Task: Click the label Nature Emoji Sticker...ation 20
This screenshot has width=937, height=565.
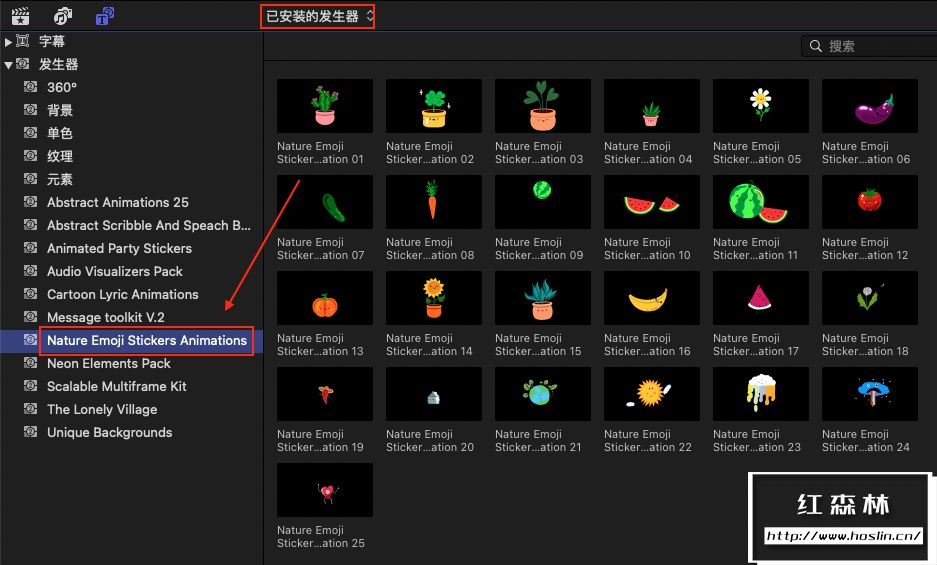Action: point(430,441)
